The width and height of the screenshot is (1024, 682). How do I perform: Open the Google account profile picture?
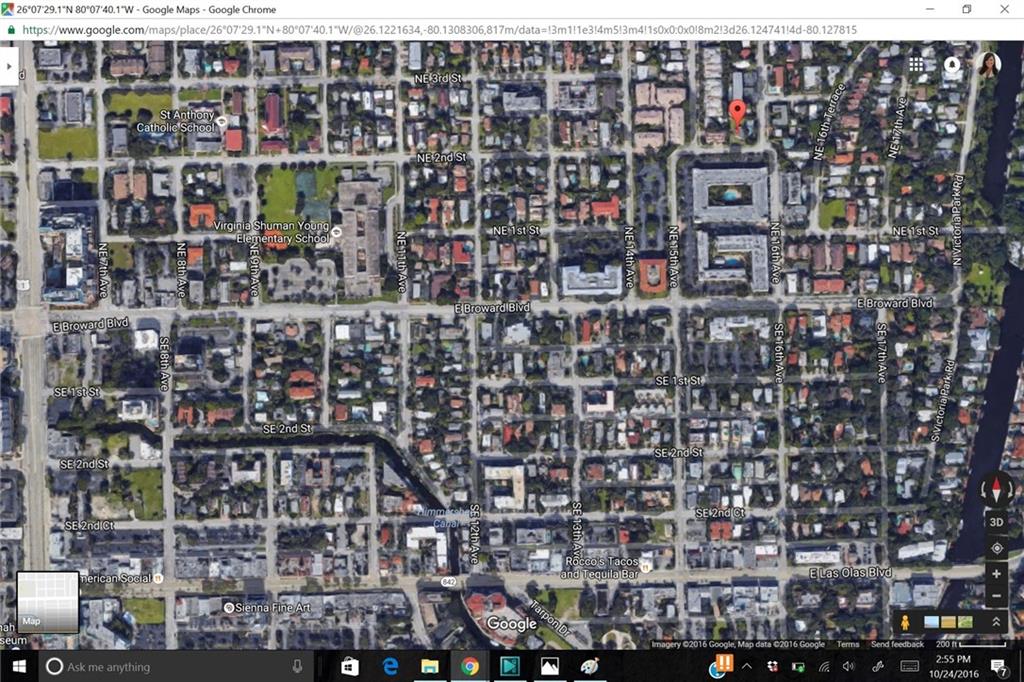(988, 64)
